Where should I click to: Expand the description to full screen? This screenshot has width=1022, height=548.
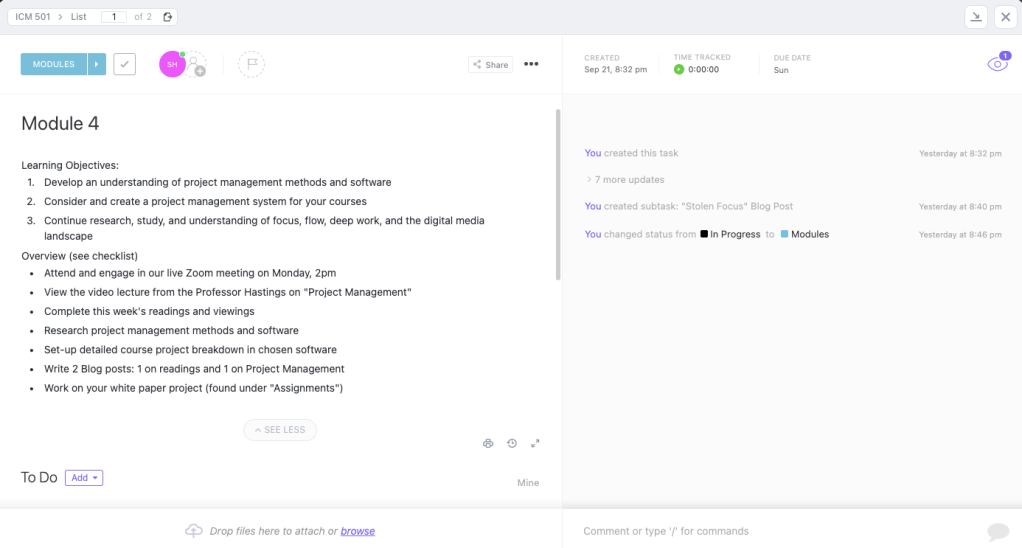click(535, 443)
